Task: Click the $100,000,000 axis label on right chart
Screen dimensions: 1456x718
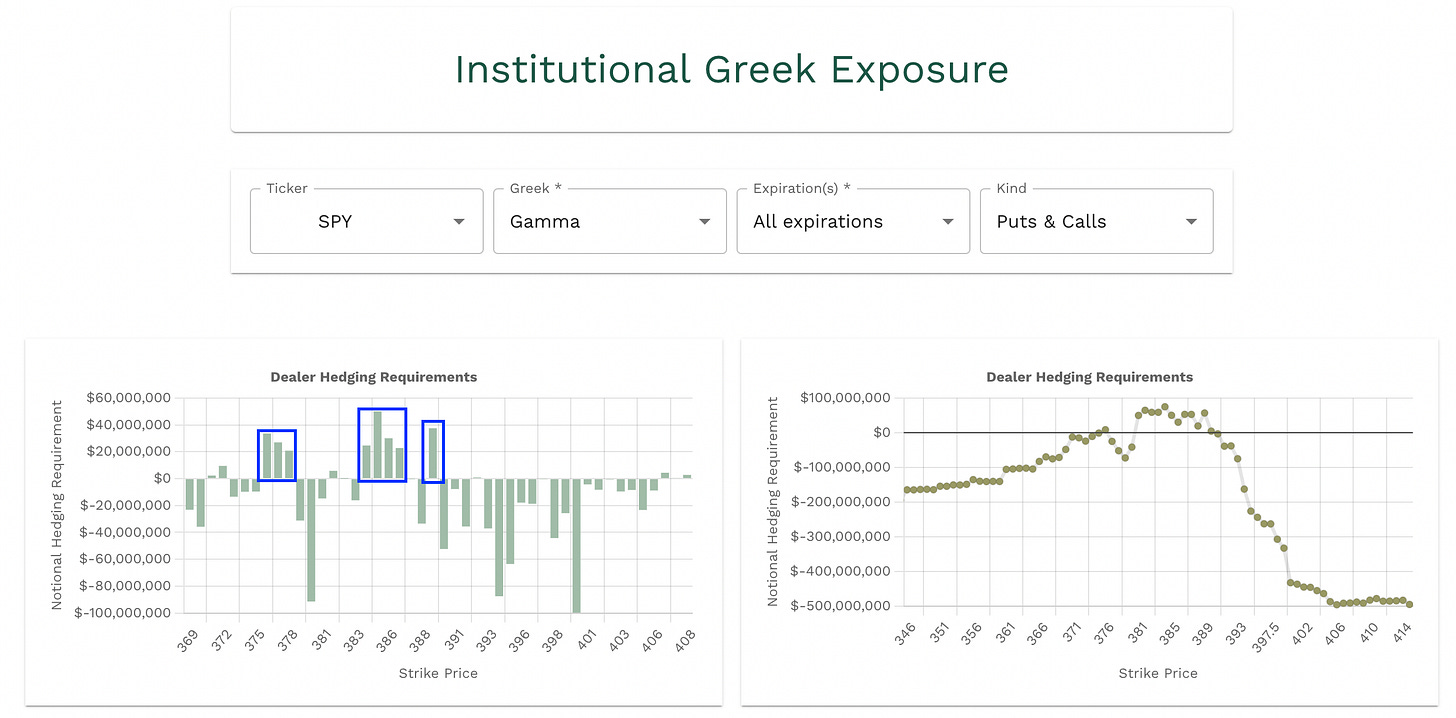Action: click(843, 398)
